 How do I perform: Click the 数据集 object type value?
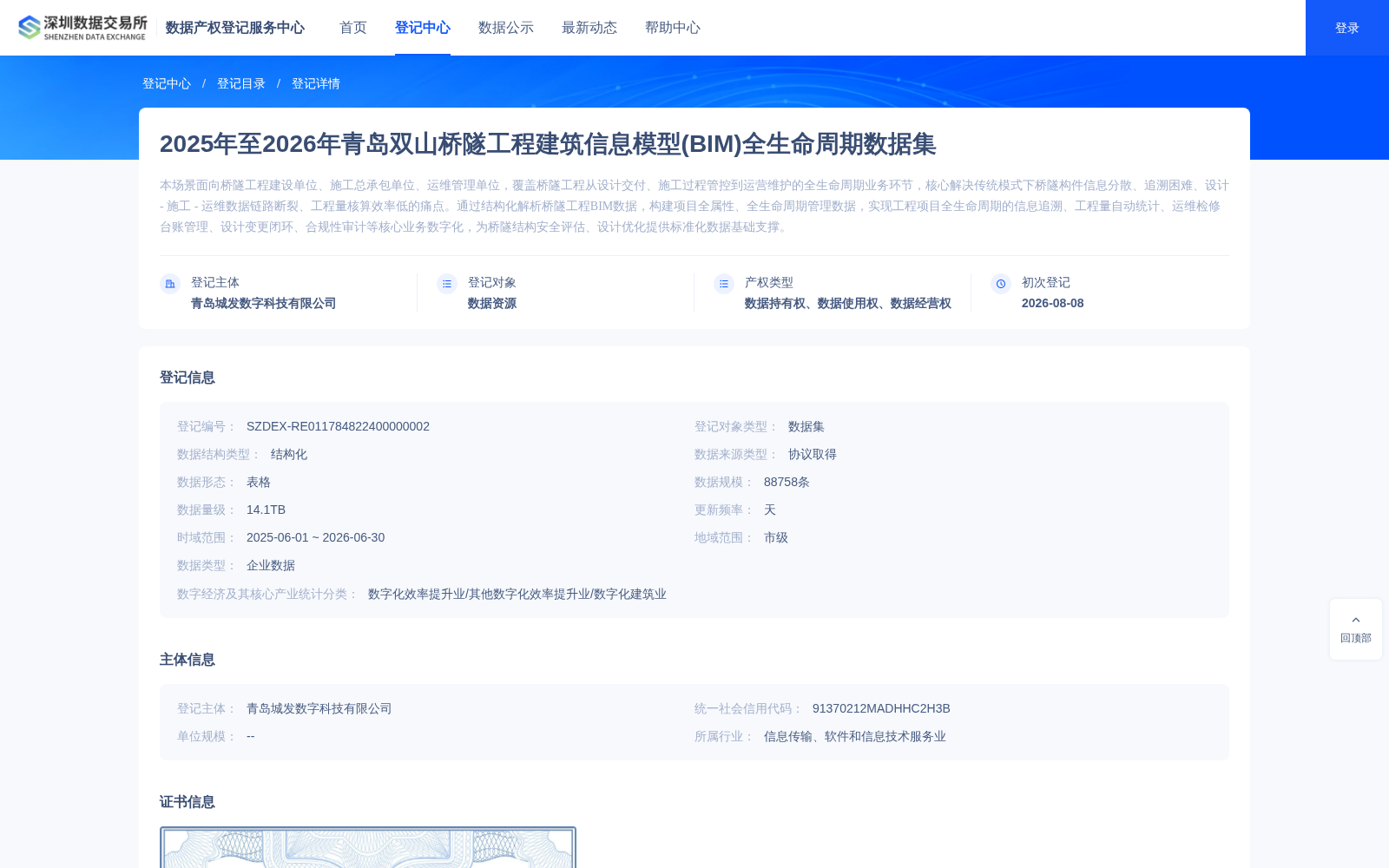pyautogui.click(x=806, y=426)
